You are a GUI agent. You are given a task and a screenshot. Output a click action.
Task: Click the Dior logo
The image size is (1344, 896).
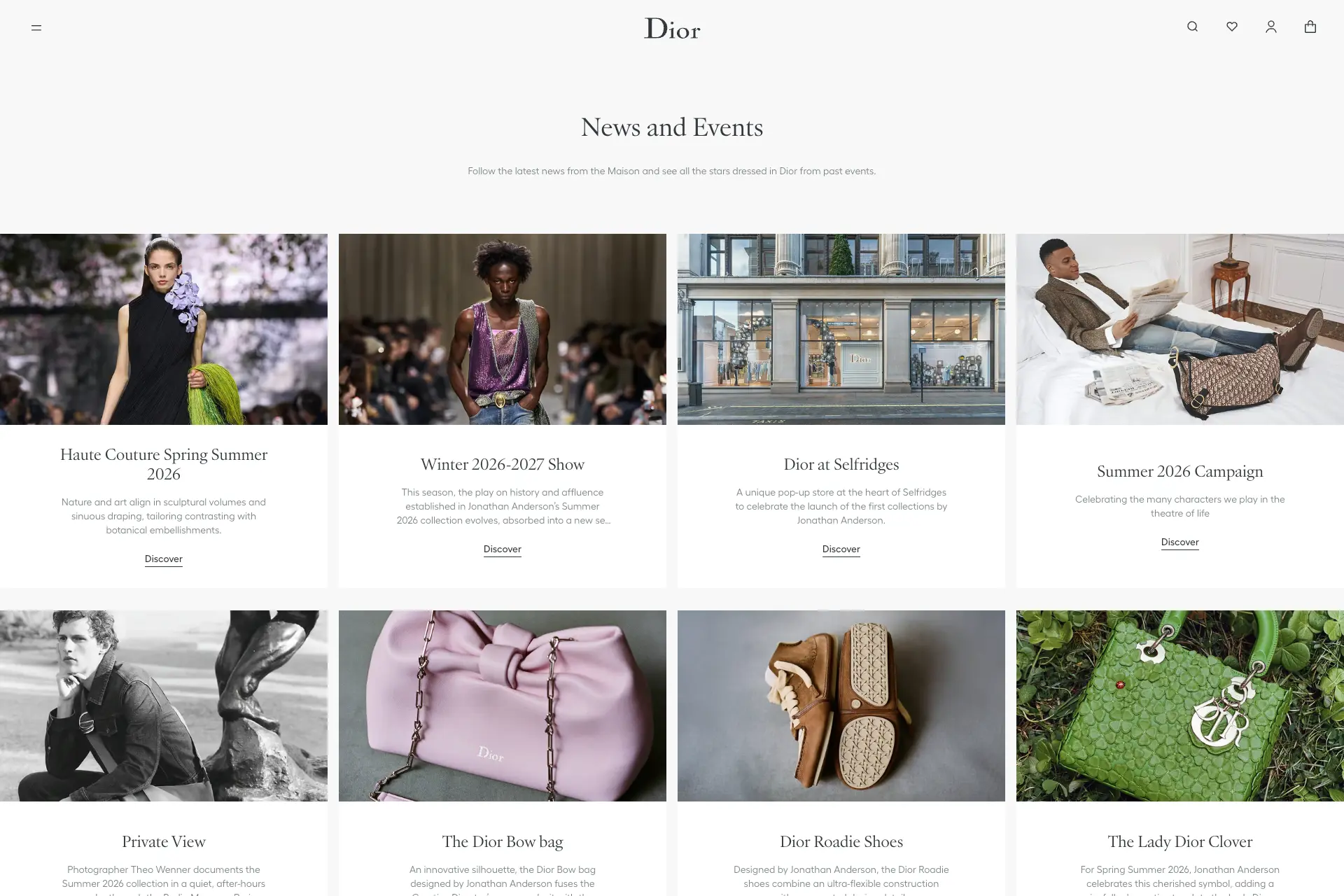(x=672, y=28)
